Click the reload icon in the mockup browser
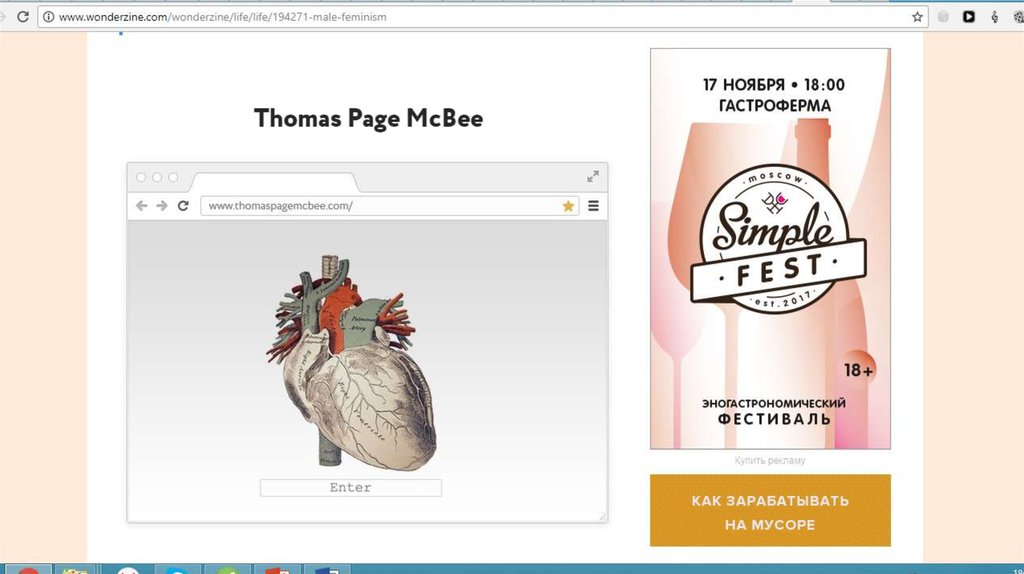Viewport: 1024px width, 574px height. point(183,206)
